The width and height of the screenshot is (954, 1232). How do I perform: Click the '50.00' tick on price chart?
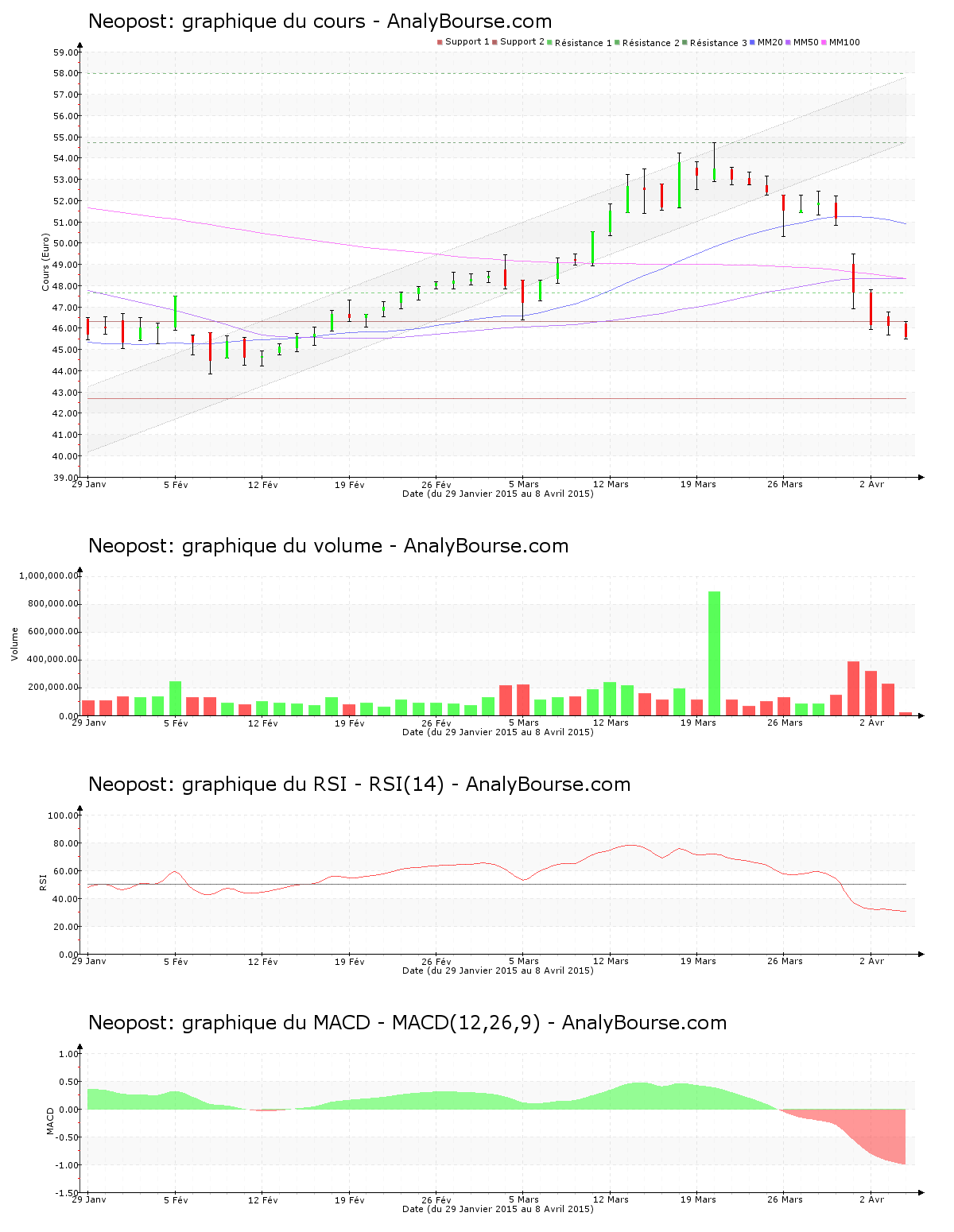tap(66, 243)
